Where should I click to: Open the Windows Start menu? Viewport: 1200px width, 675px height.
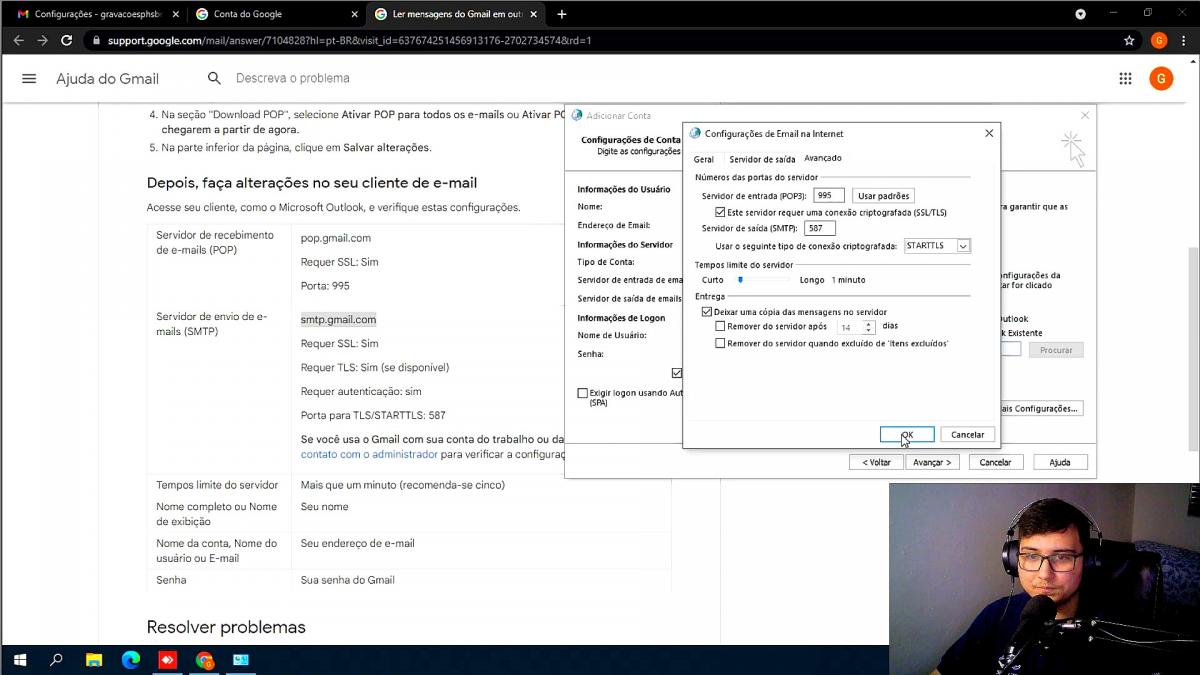pos(19,660)
